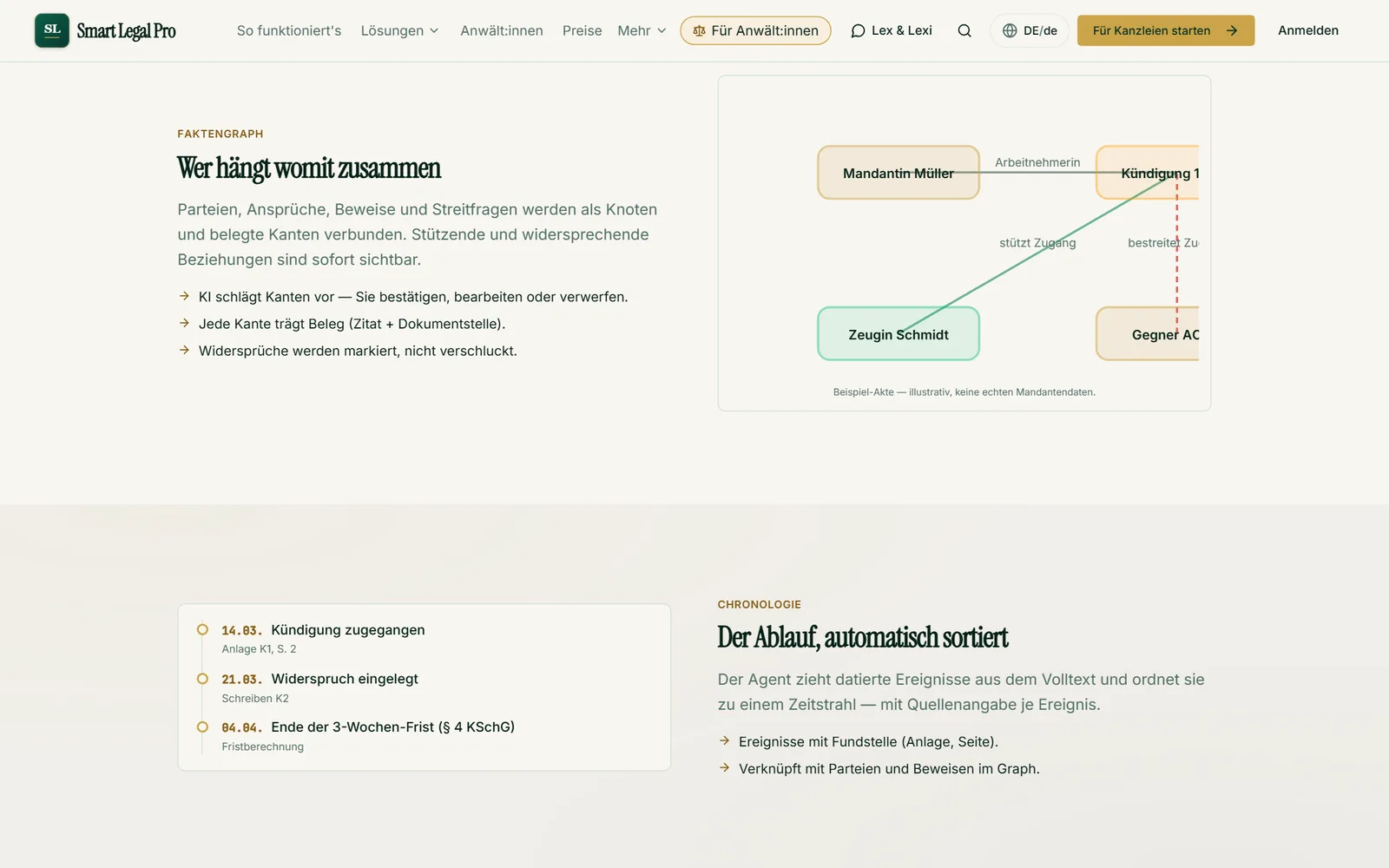Image resolution: width=1389 pixels, height=868 pixels.
Task: Select the Zeugin Schmidt graph node
Action: (899, 334)
